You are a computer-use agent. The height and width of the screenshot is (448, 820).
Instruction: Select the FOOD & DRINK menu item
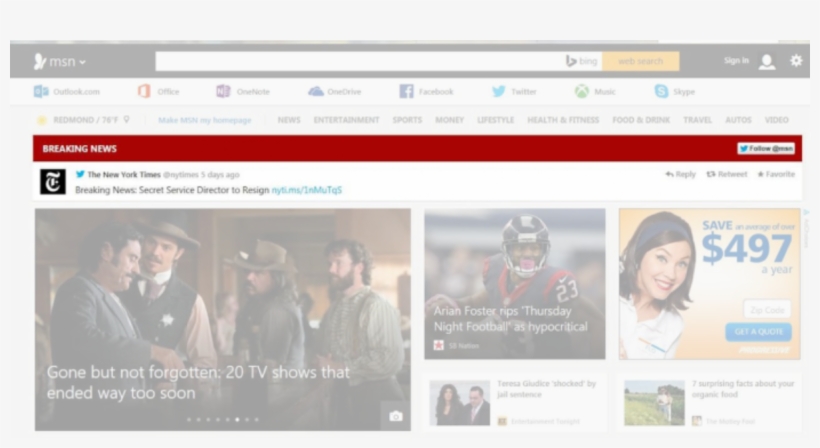point(641,120)
